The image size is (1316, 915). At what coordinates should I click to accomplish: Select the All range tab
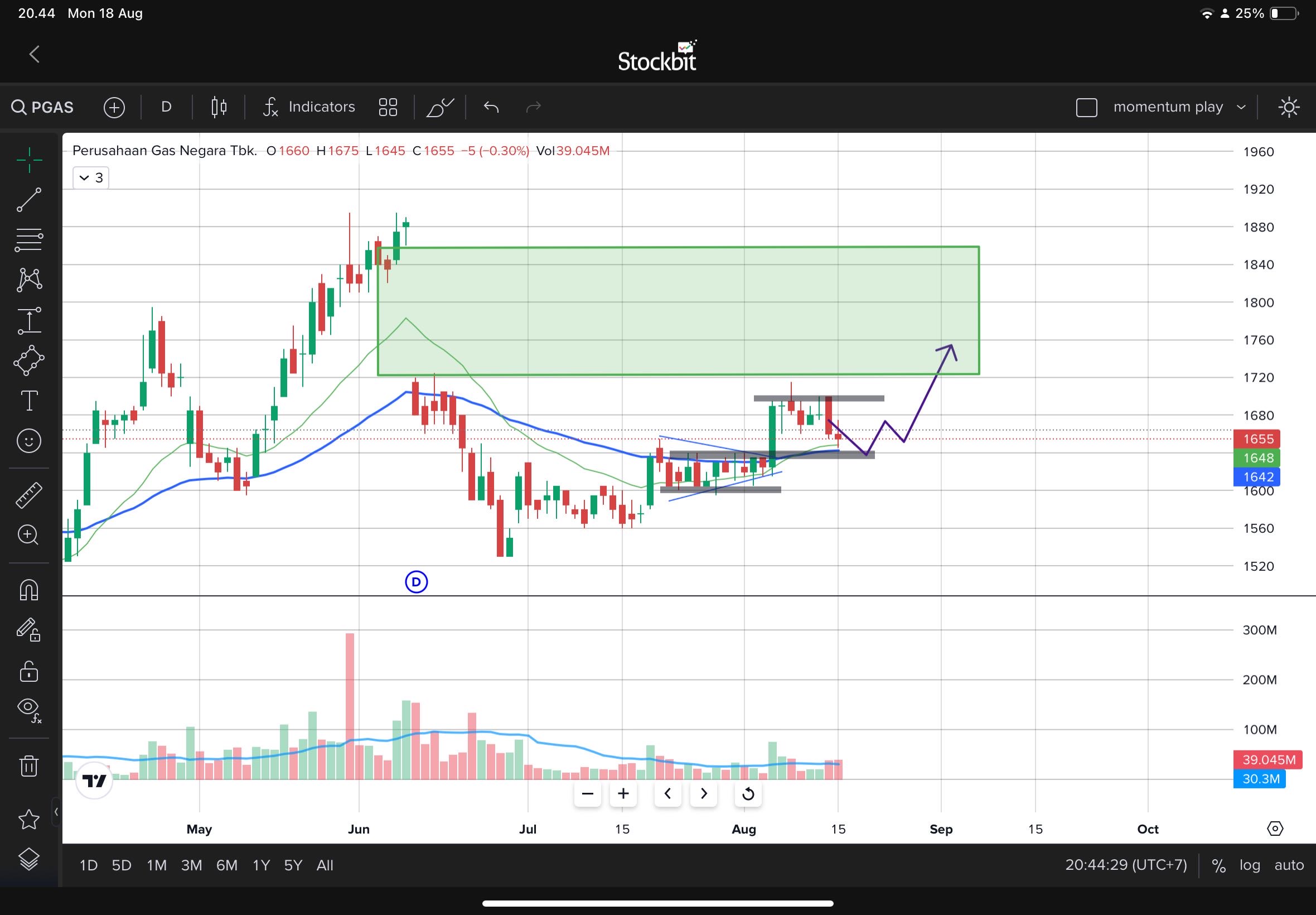[325, 865]
